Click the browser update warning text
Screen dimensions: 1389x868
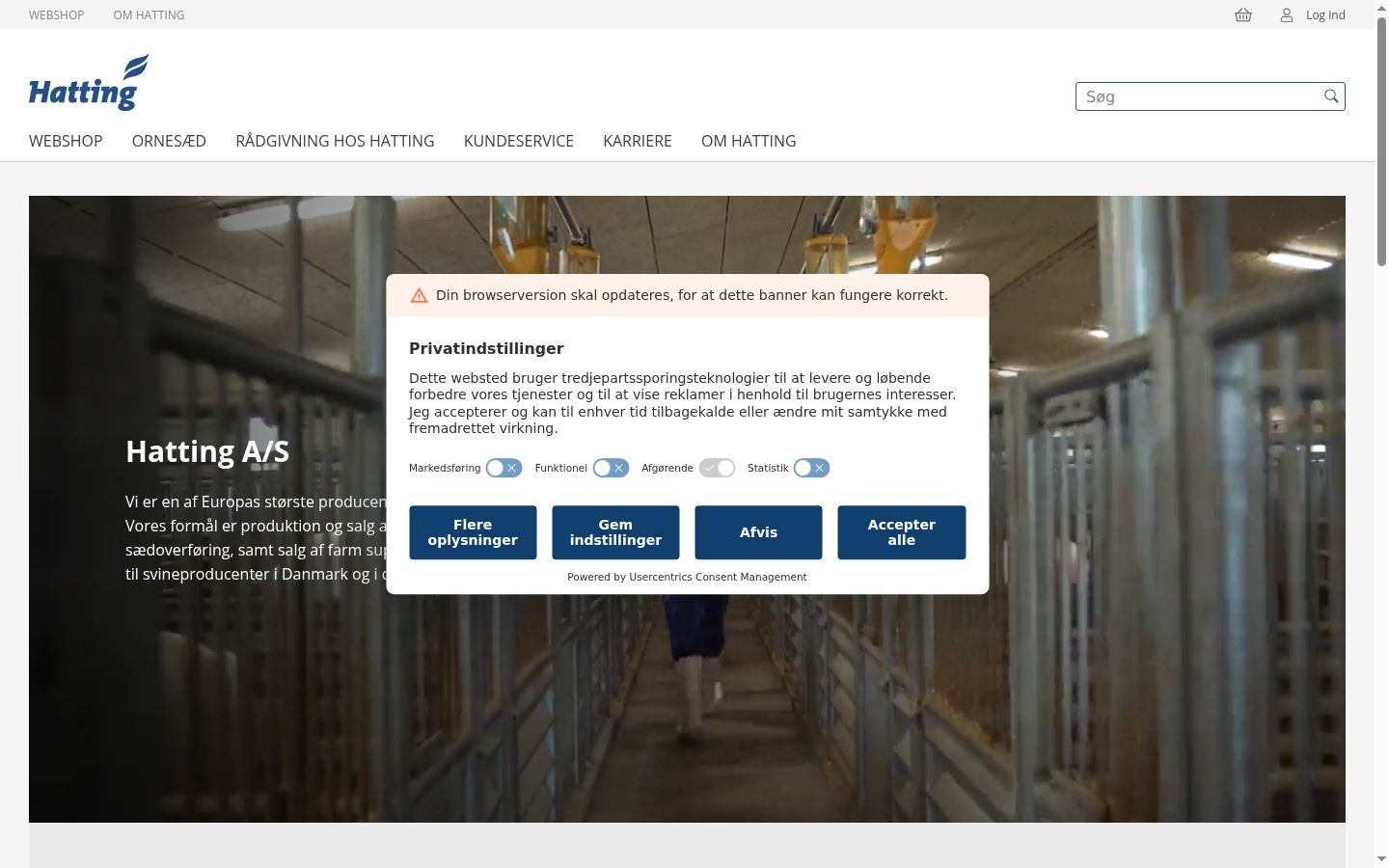pos(692,295)
